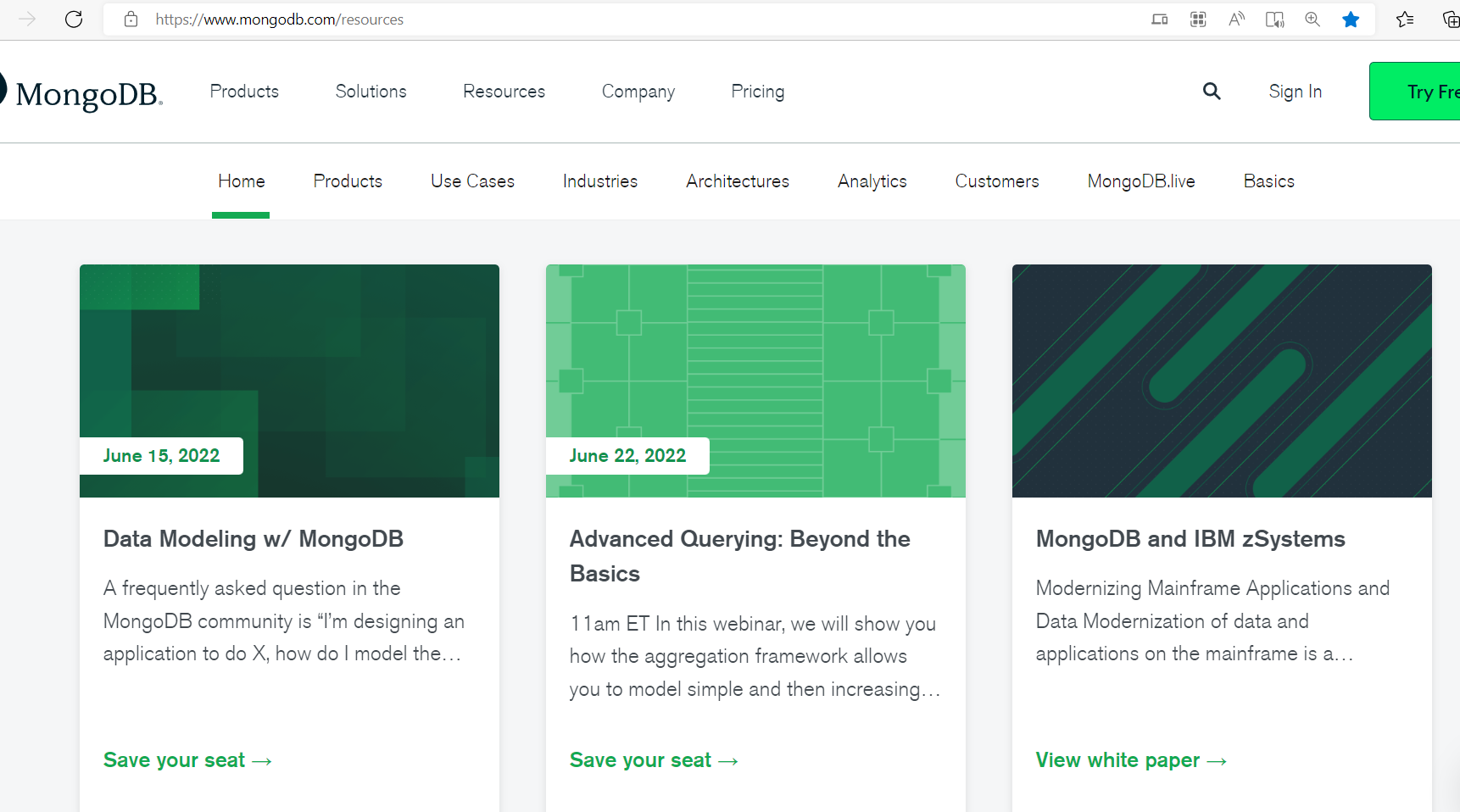Image resolution: width=1460 pixels, height=812 pixels.
Task: Click the browser forward arrow
Action: pyautogui.click(x=27, y=19)
